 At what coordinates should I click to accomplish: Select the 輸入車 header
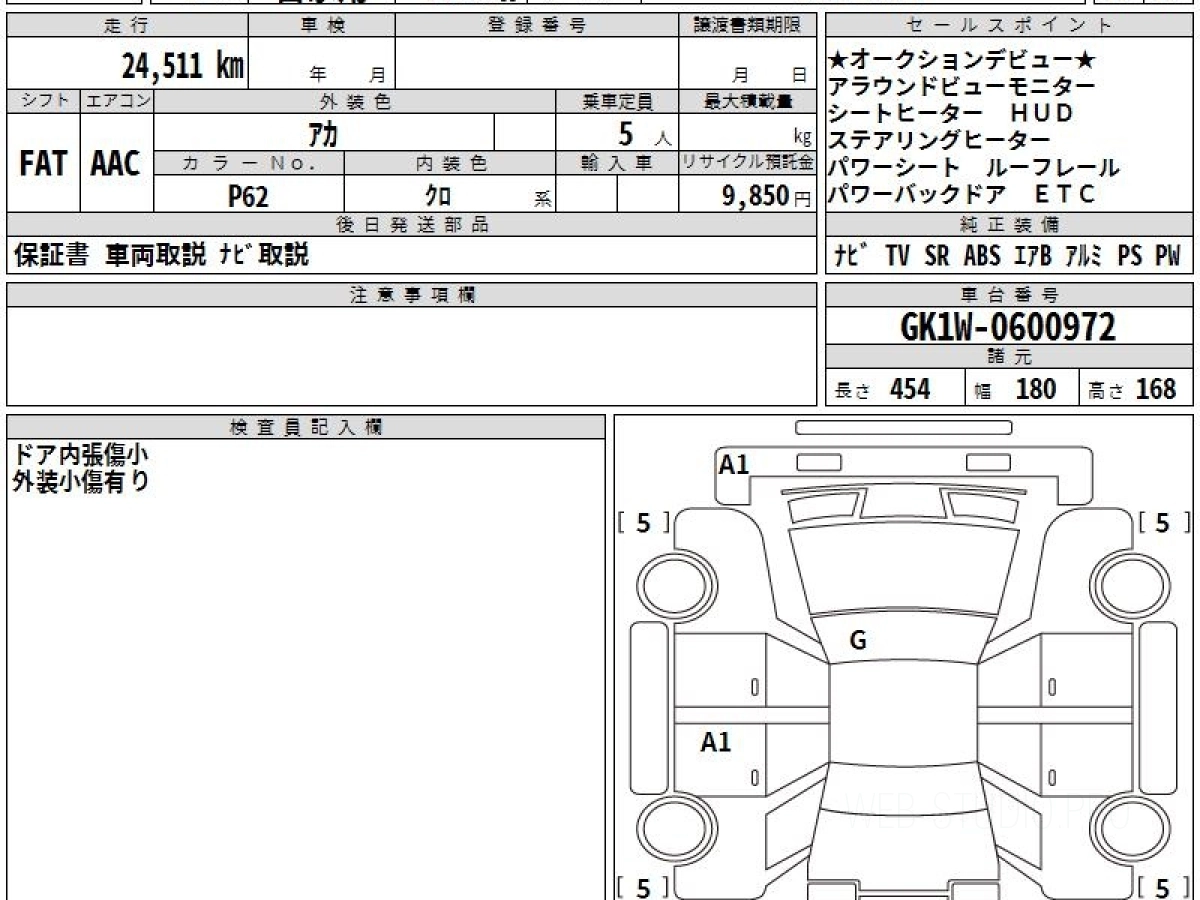pos(617,163)
